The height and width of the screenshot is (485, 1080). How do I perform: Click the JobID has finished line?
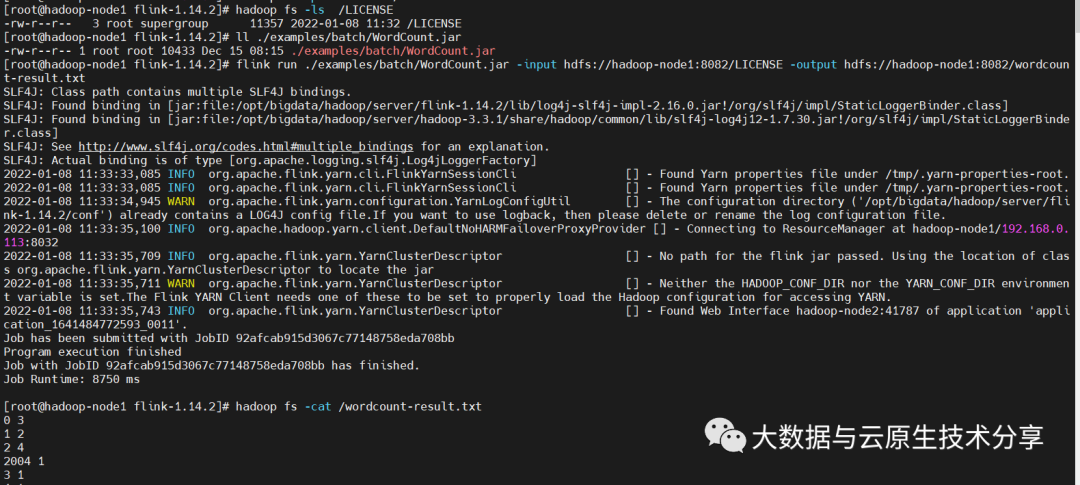pyautogui.click(x=211, y=366)
